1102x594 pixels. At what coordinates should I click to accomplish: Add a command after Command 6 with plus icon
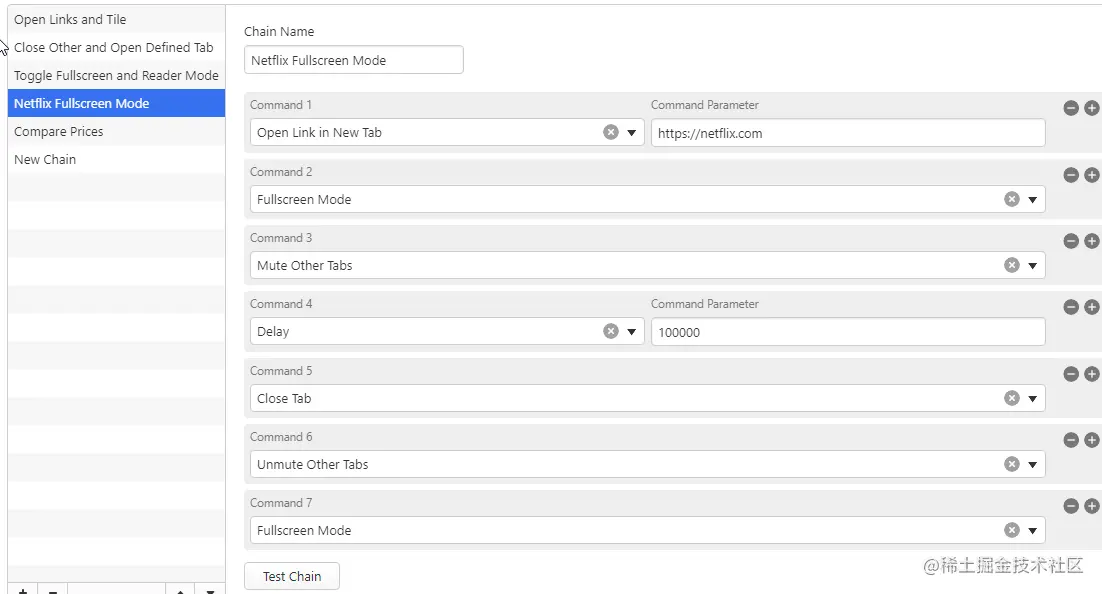[x=1091, y=440]
